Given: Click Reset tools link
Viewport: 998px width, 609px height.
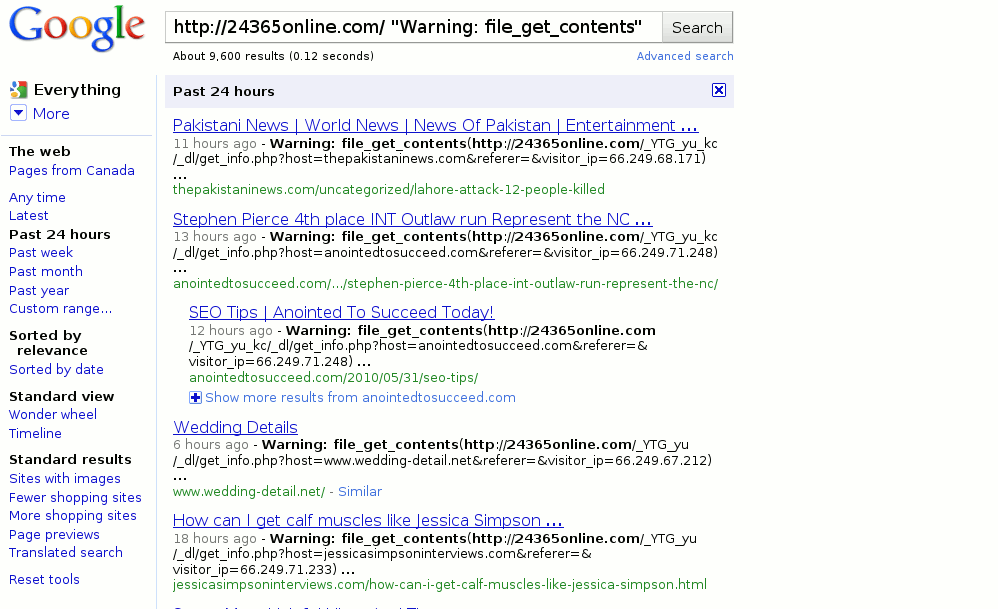Looking at the screenshot, I should [44, 580].
